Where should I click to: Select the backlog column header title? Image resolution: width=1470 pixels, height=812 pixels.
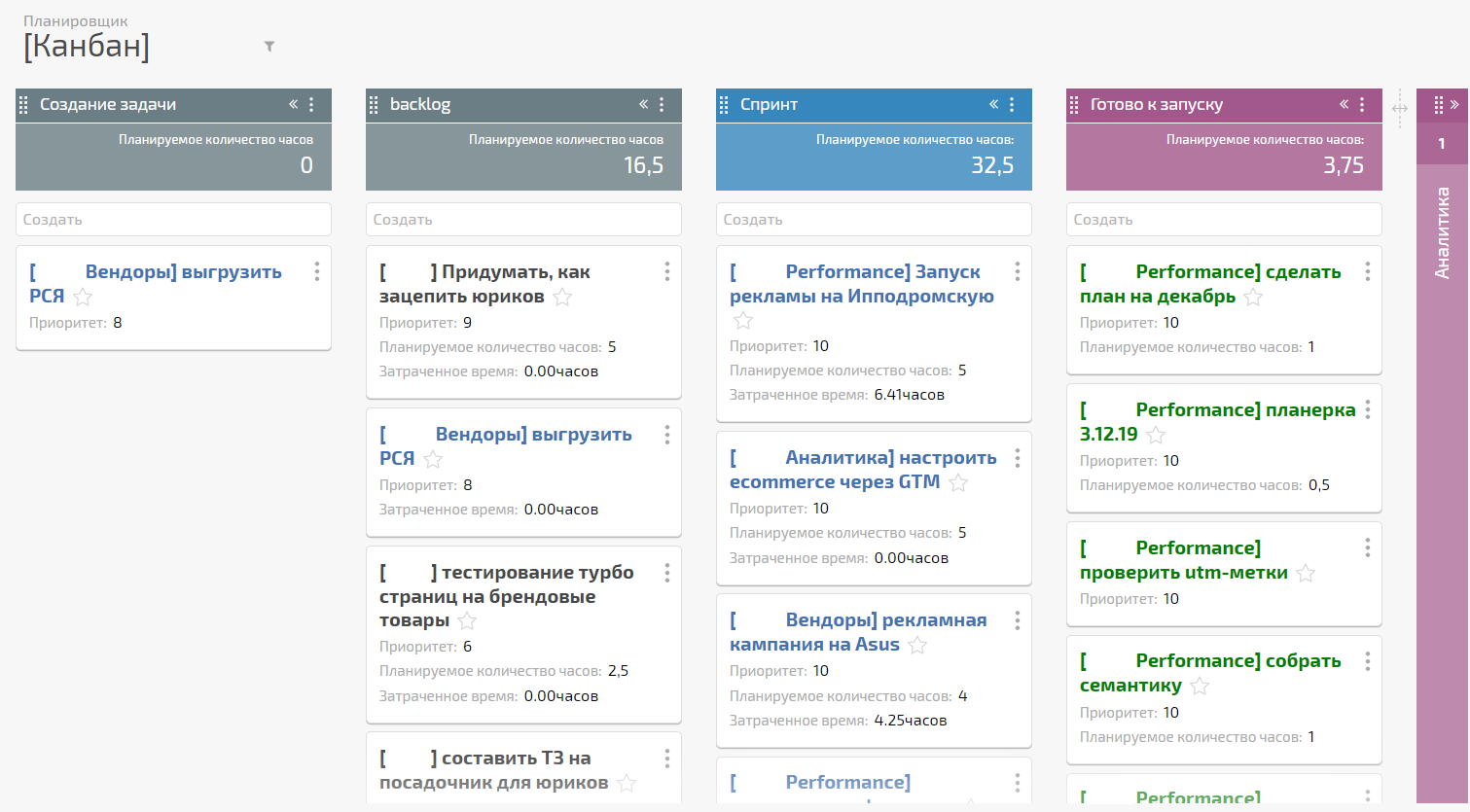(x=420, y=105)
